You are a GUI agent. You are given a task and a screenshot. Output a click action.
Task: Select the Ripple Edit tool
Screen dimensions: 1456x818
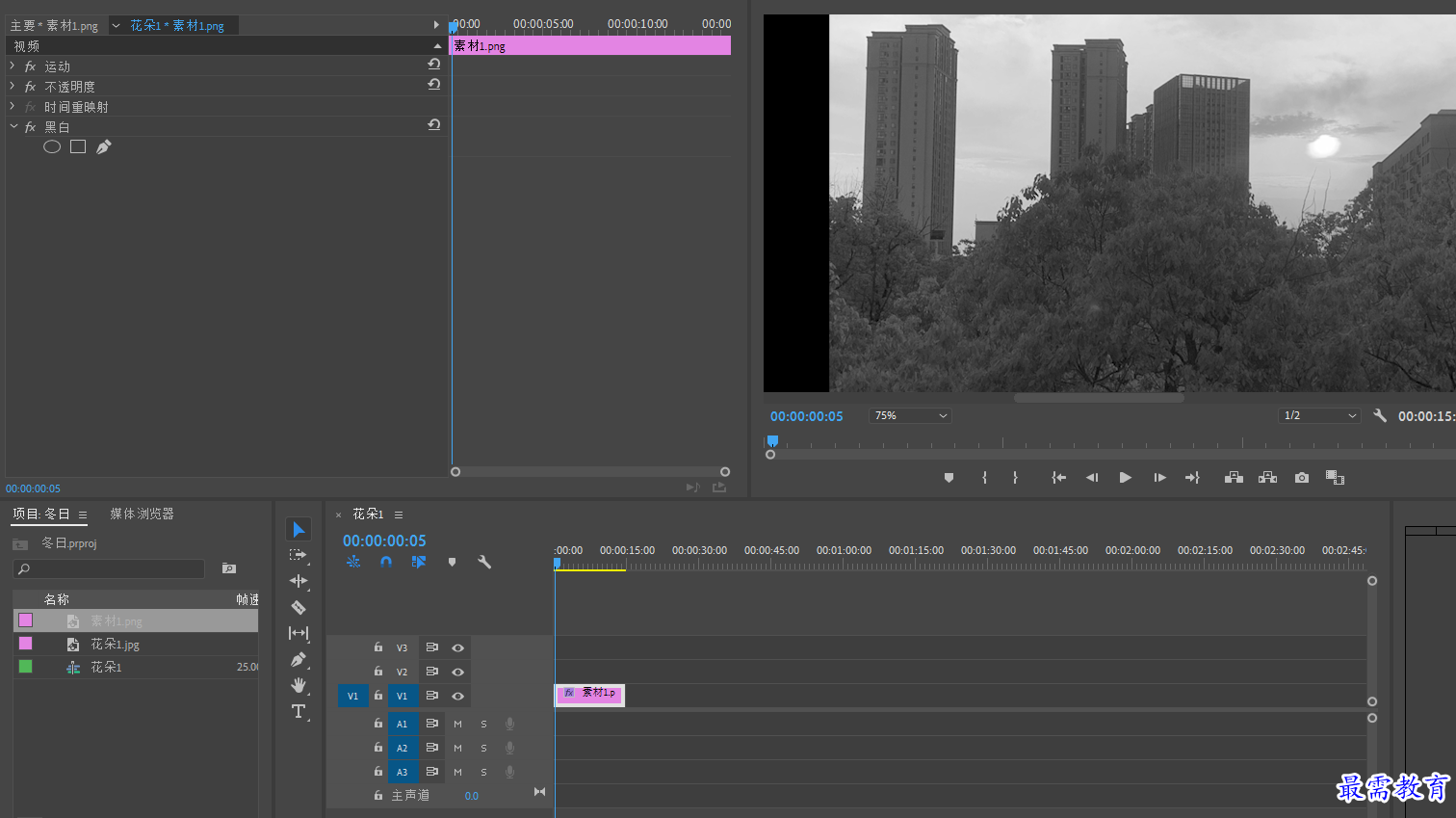pos(299,581)
